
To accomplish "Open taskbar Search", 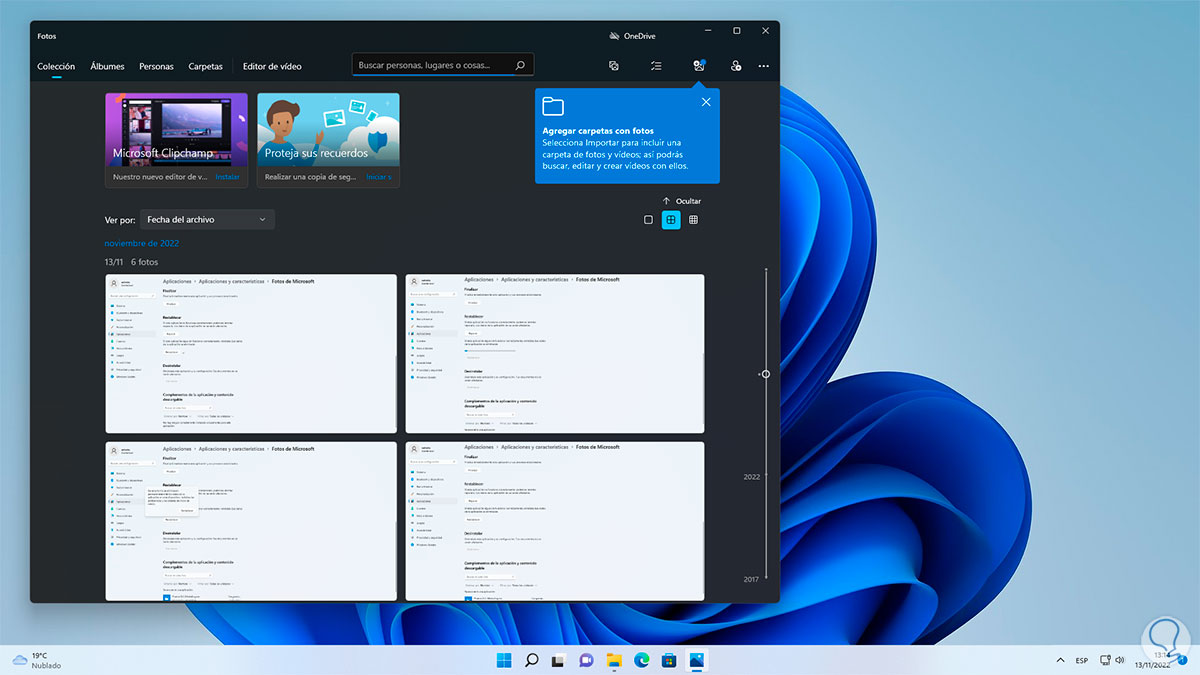I will point(532,660).
